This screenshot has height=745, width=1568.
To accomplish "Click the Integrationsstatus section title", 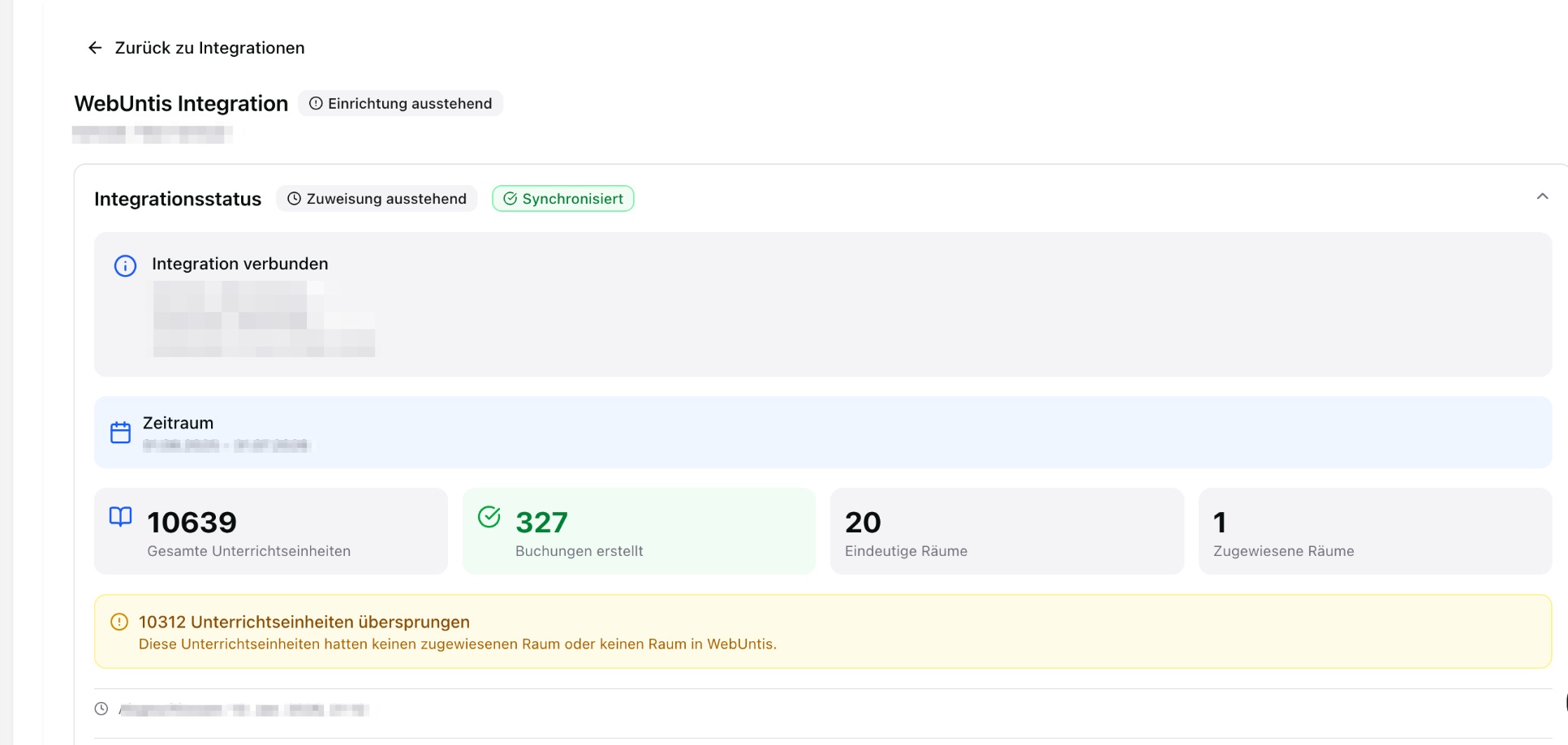I will pyautogui.click(x=178, y=200).
